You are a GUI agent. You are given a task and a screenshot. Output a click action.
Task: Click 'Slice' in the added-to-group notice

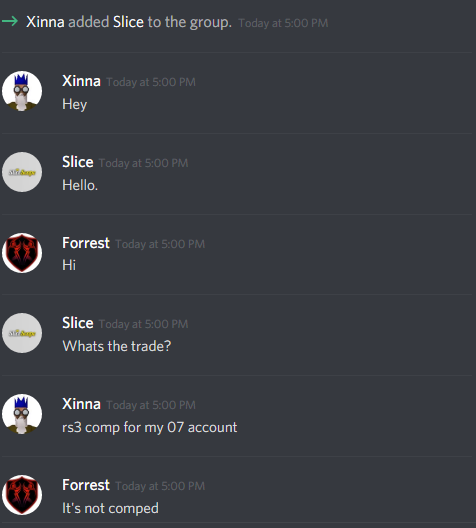pyautogui.click(x=128, y=22)
